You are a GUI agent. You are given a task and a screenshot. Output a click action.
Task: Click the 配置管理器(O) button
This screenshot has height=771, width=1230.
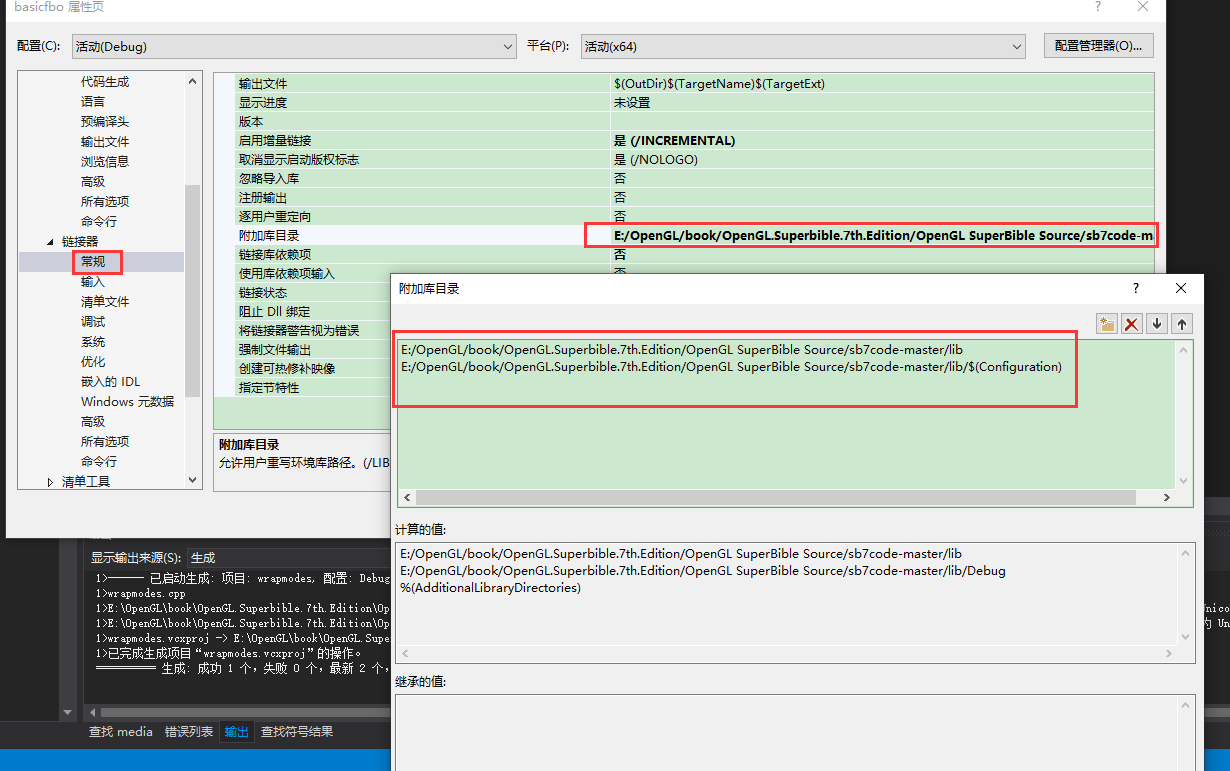pos(1098,45)
